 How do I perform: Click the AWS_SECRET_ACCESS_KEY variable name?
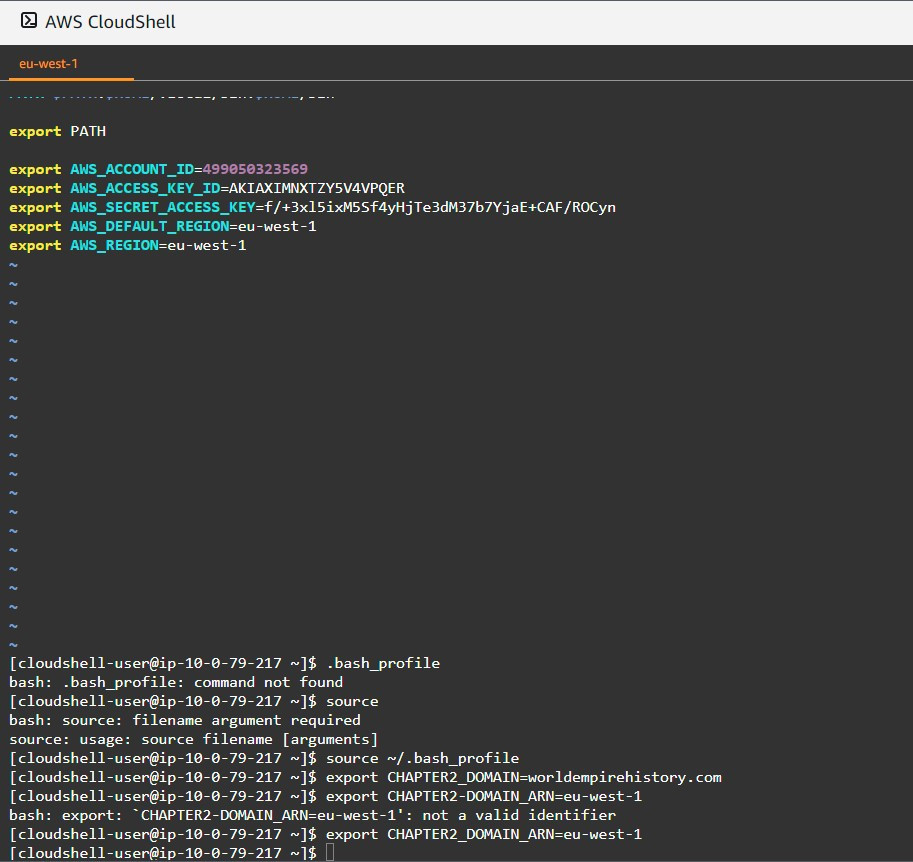tap(163, 207)
